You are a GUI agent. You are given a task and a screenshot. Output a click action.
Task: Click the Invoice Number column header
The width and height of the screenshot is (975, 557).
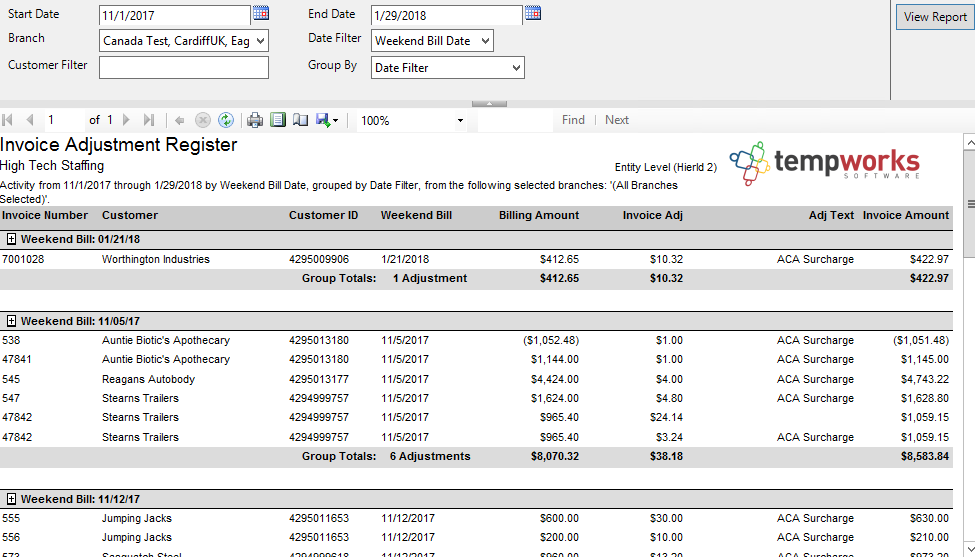tap(45, 215)
